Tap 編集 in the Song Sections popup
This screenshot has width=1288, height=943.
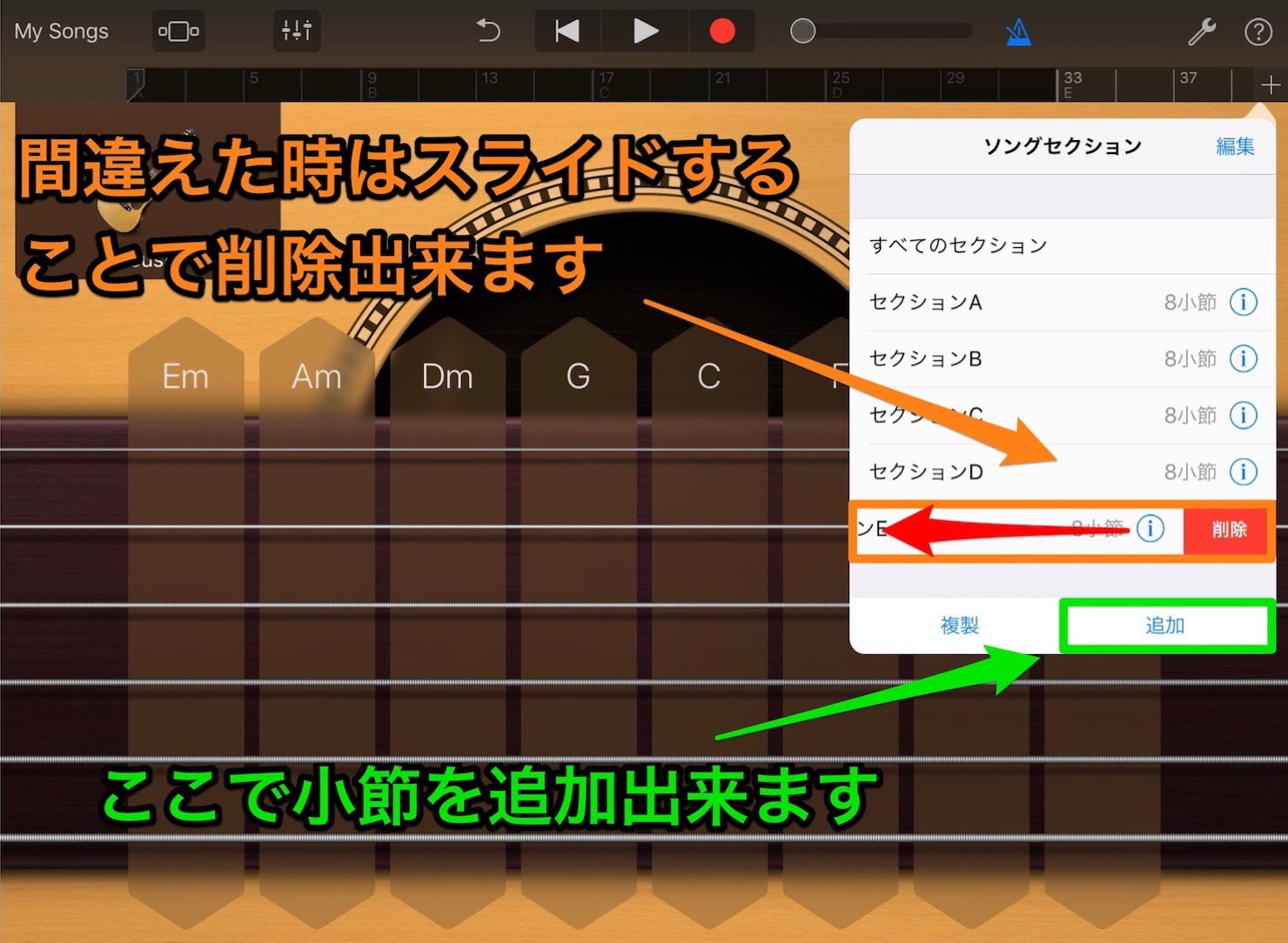click(x=1235, y=146)
